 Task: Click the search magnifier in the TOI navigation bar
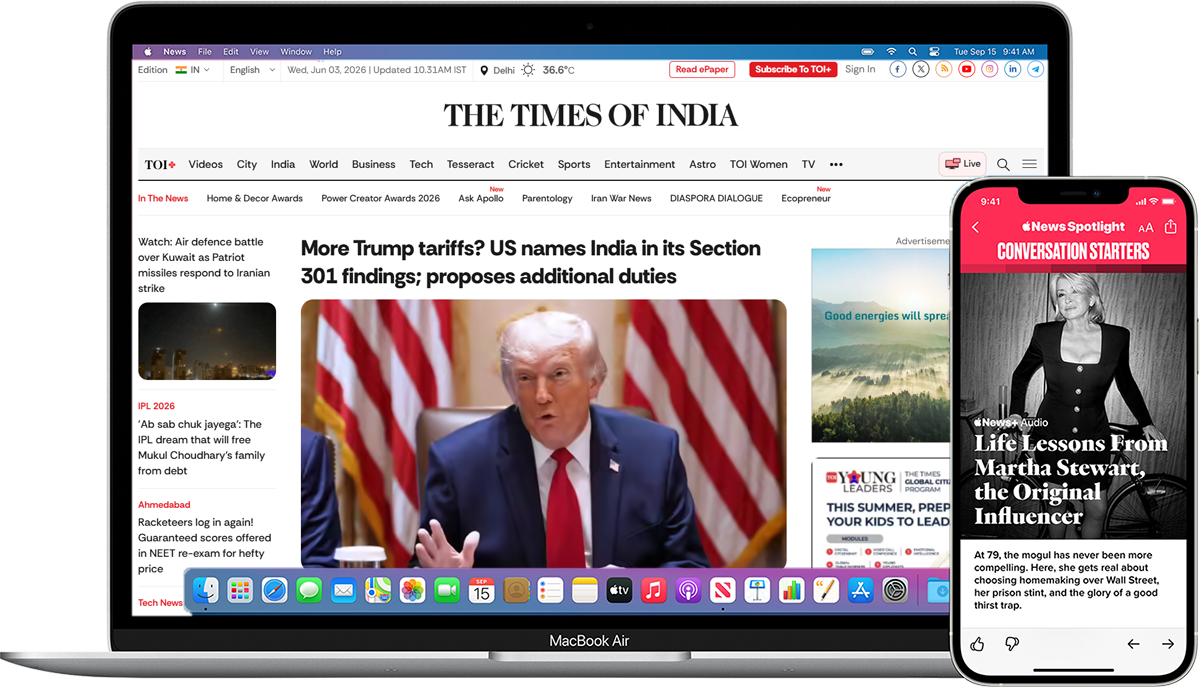pyautogui.click(x=1003, y=164)
